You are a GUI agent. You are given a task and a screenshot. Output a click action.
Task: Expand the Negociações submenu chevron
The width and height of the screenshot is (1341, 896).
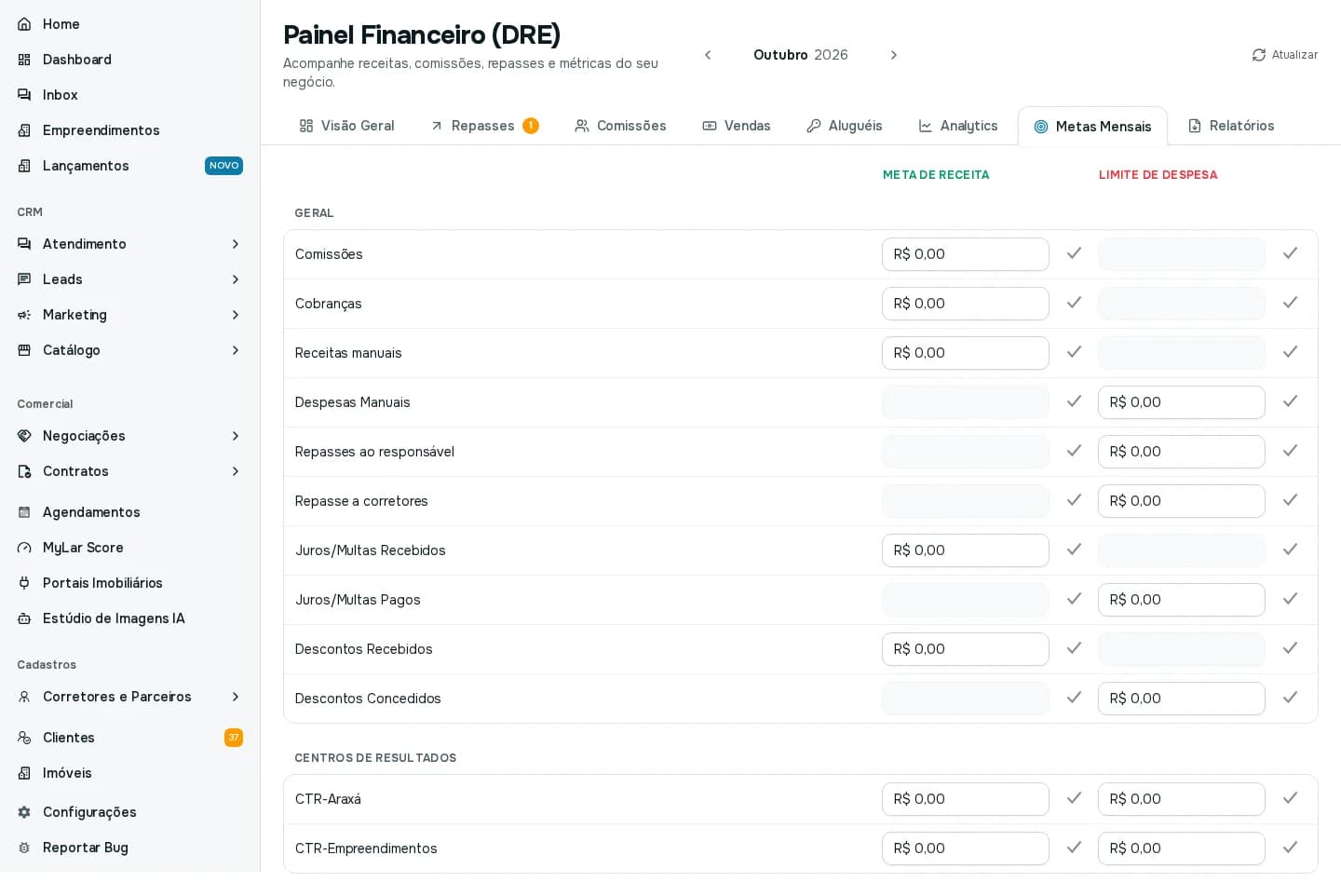[236, 436]
